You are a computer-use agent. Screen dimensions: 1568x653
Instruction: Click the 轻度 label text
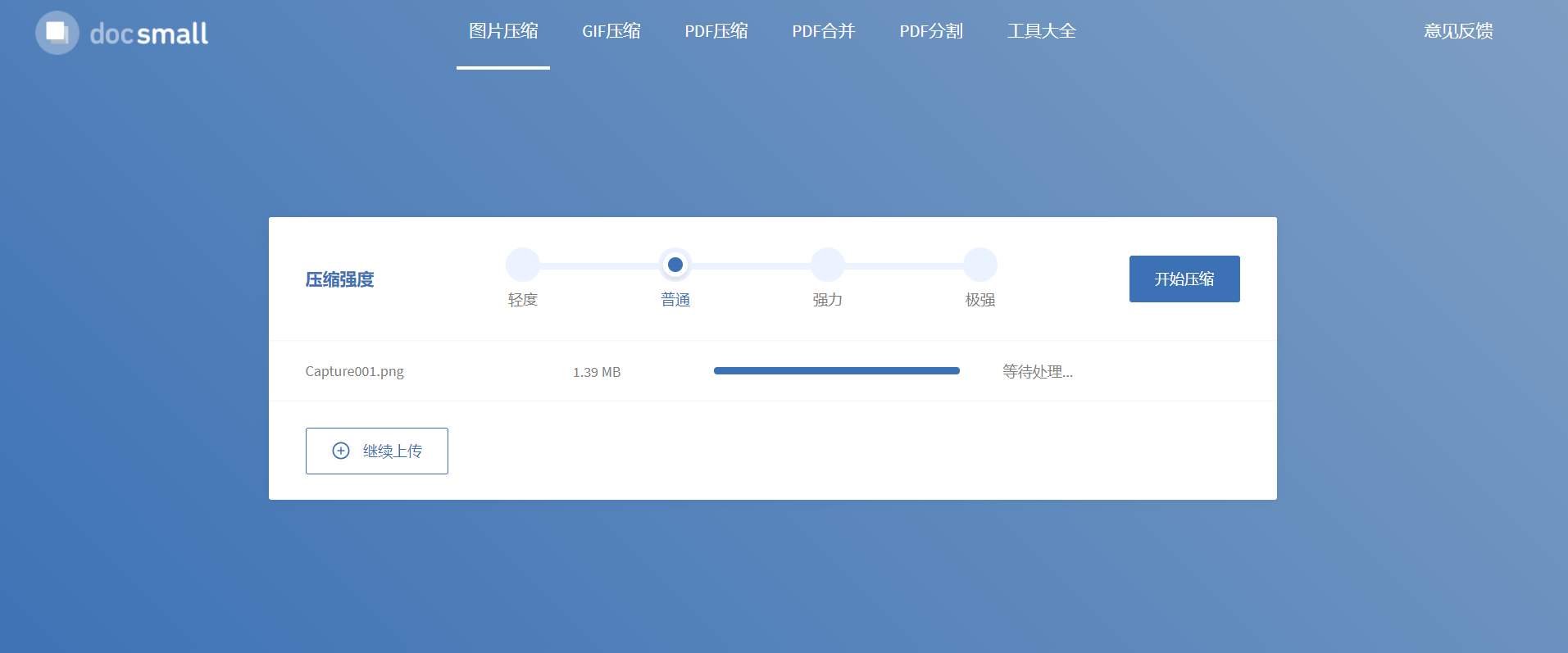point(523,300)
